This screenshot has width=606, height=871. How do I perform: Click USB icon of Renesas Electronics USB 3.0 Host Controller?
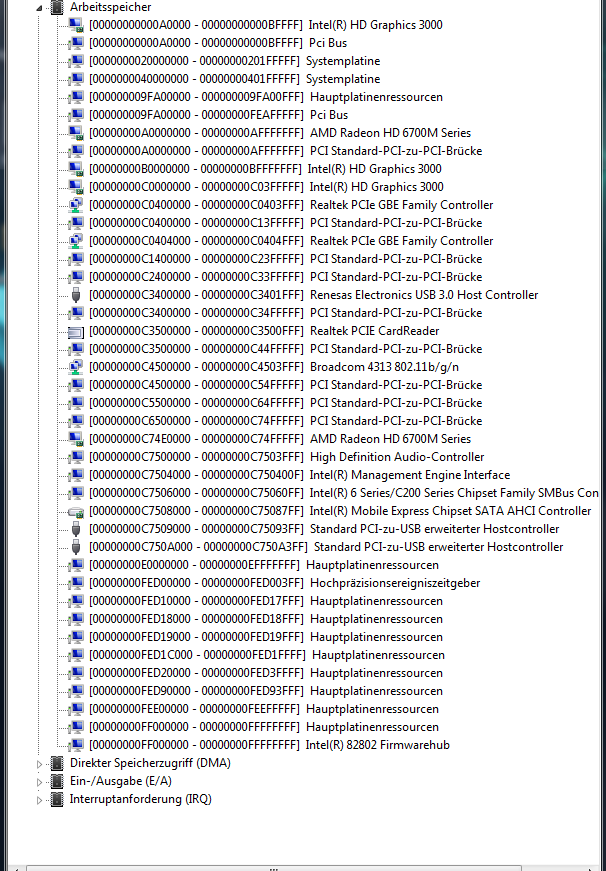(x=76, y=295)
